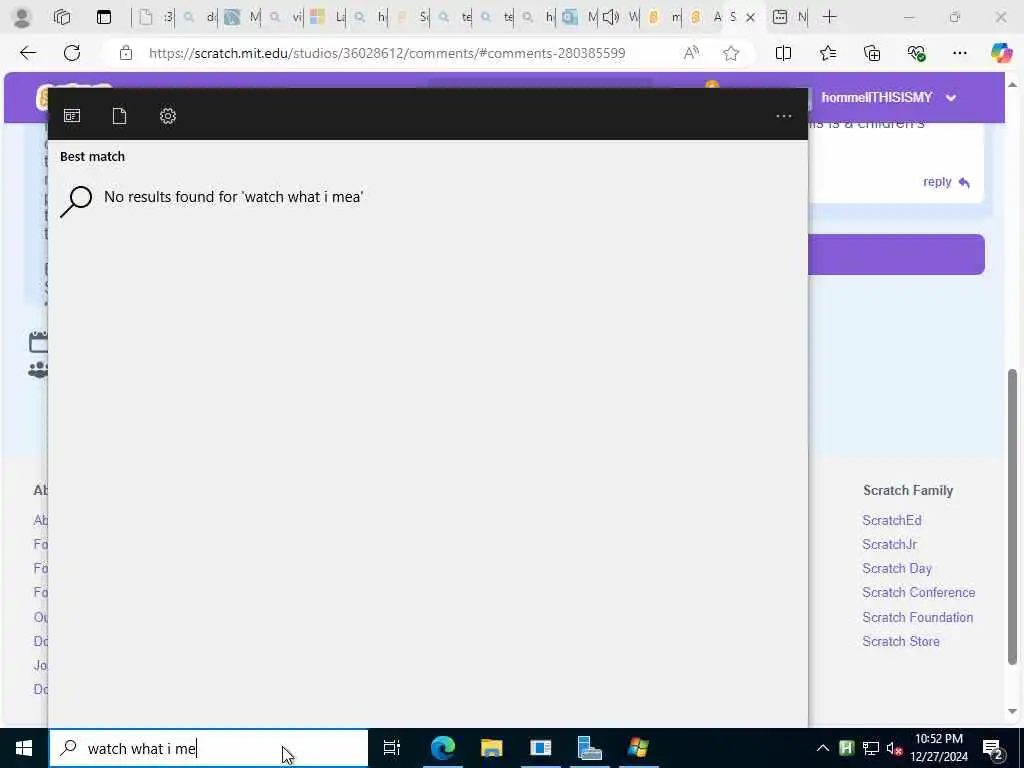Launch Copilot from Edge toolbar
This screenshot has width=1024, height=768.
(1001, 53)
